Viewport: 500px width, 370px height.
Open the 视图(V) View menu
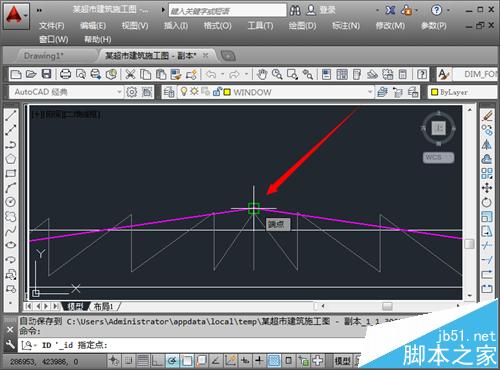135,26
